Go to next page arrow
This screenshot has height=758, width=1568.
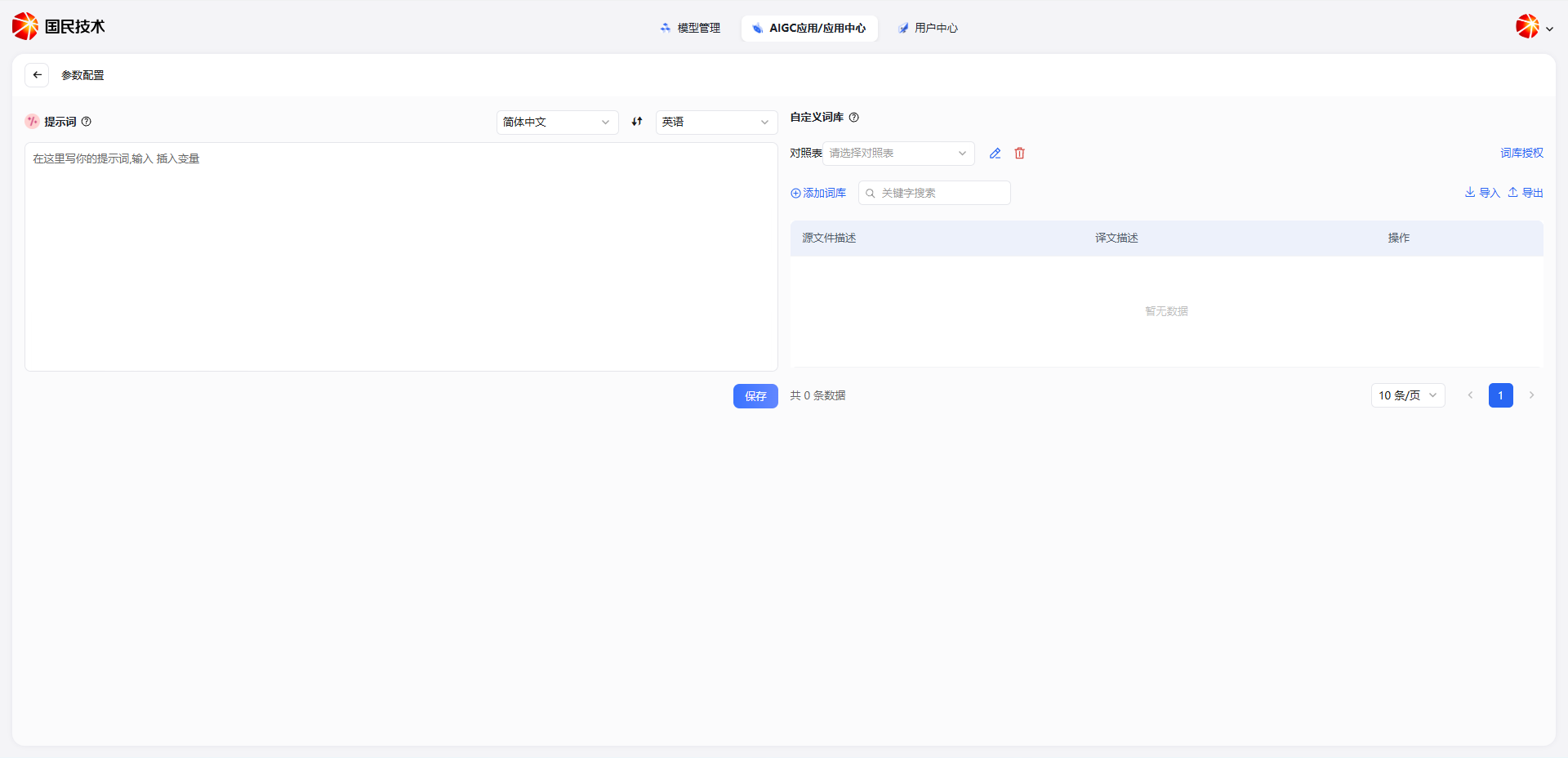coord(1531,395)
